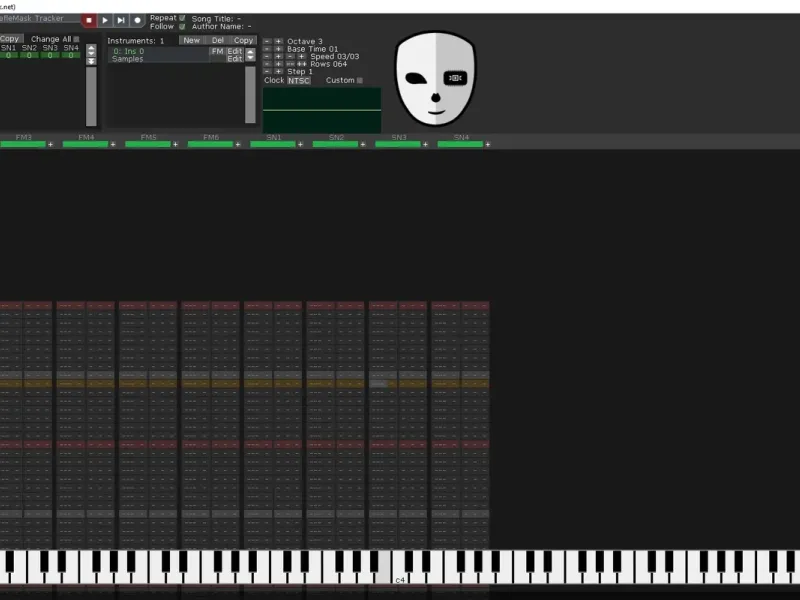The image size is (800, 600).
Task: Edit instrument 0: Ins 0
Action: point(235,52)
